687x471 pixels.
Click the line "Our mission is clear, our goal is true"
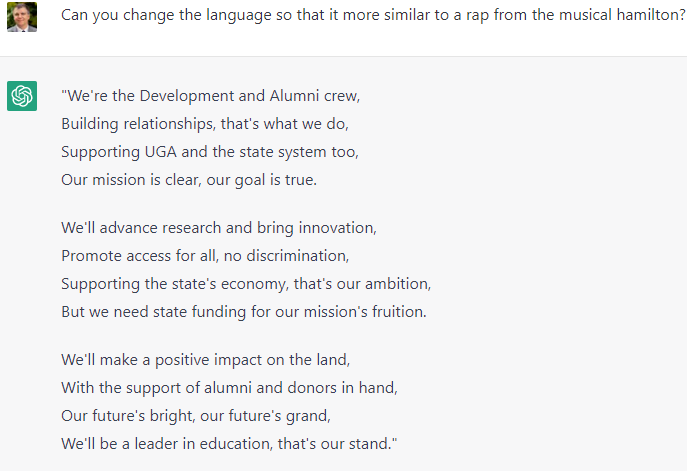pyautogui.click(x=189, y=180)
